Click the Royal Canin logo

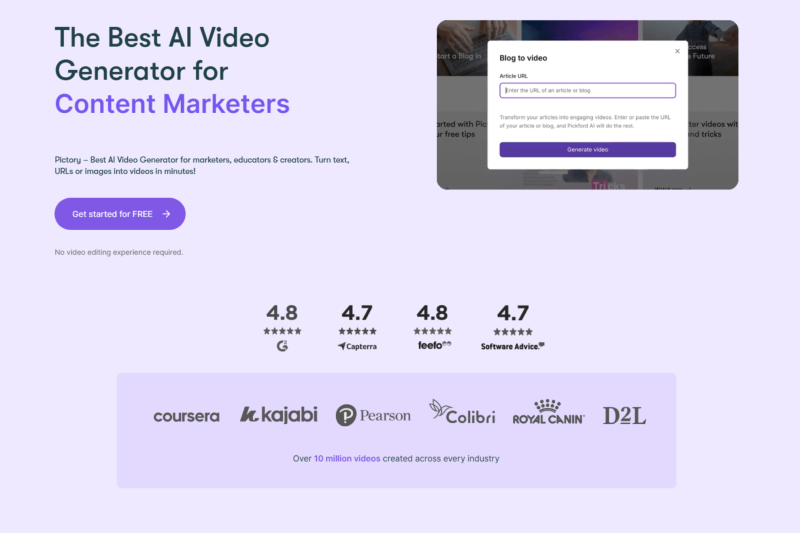[548, 412]
